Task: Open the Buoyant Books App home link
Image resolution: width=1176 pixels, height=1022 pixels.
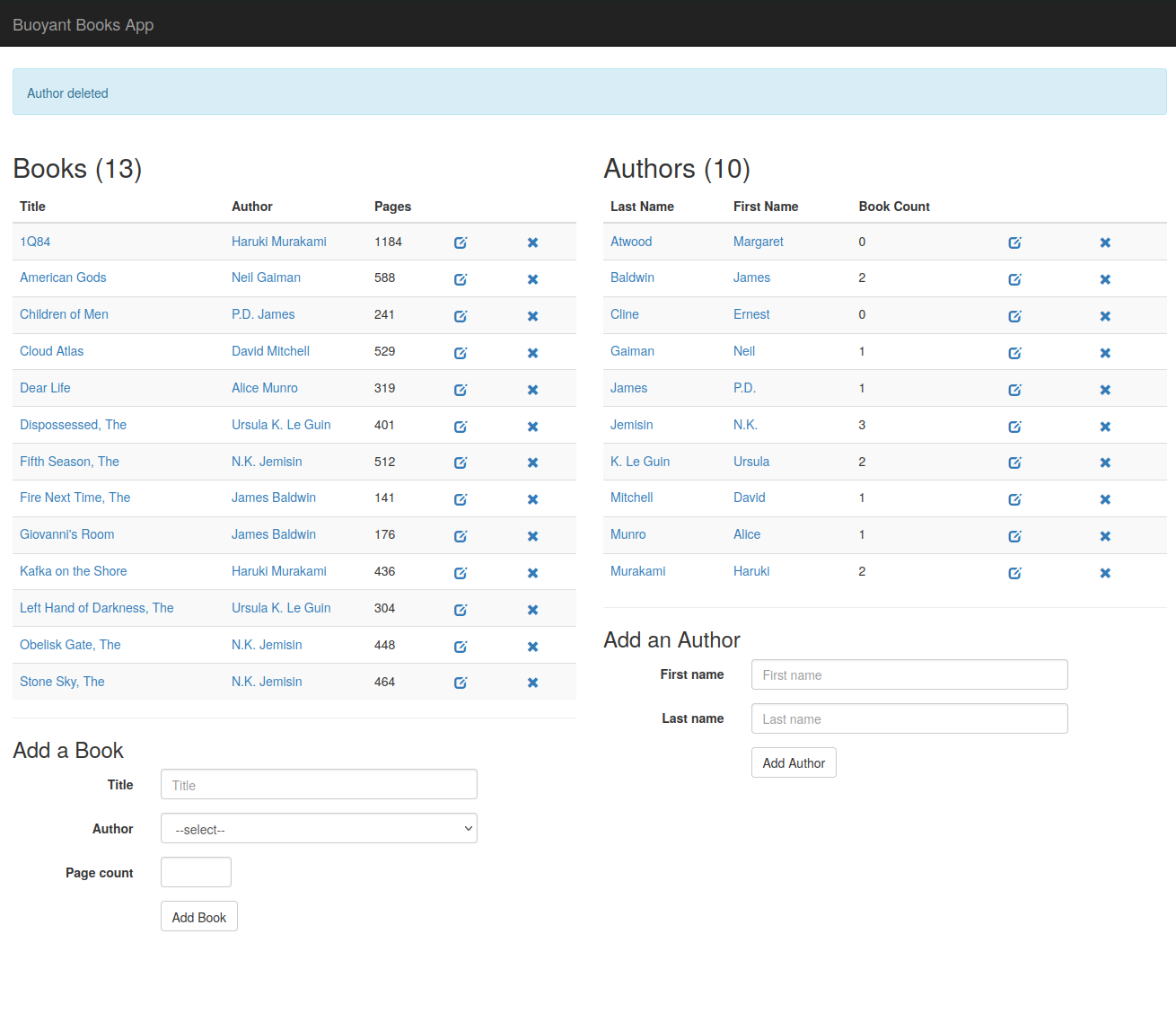Action: (83, 25)
